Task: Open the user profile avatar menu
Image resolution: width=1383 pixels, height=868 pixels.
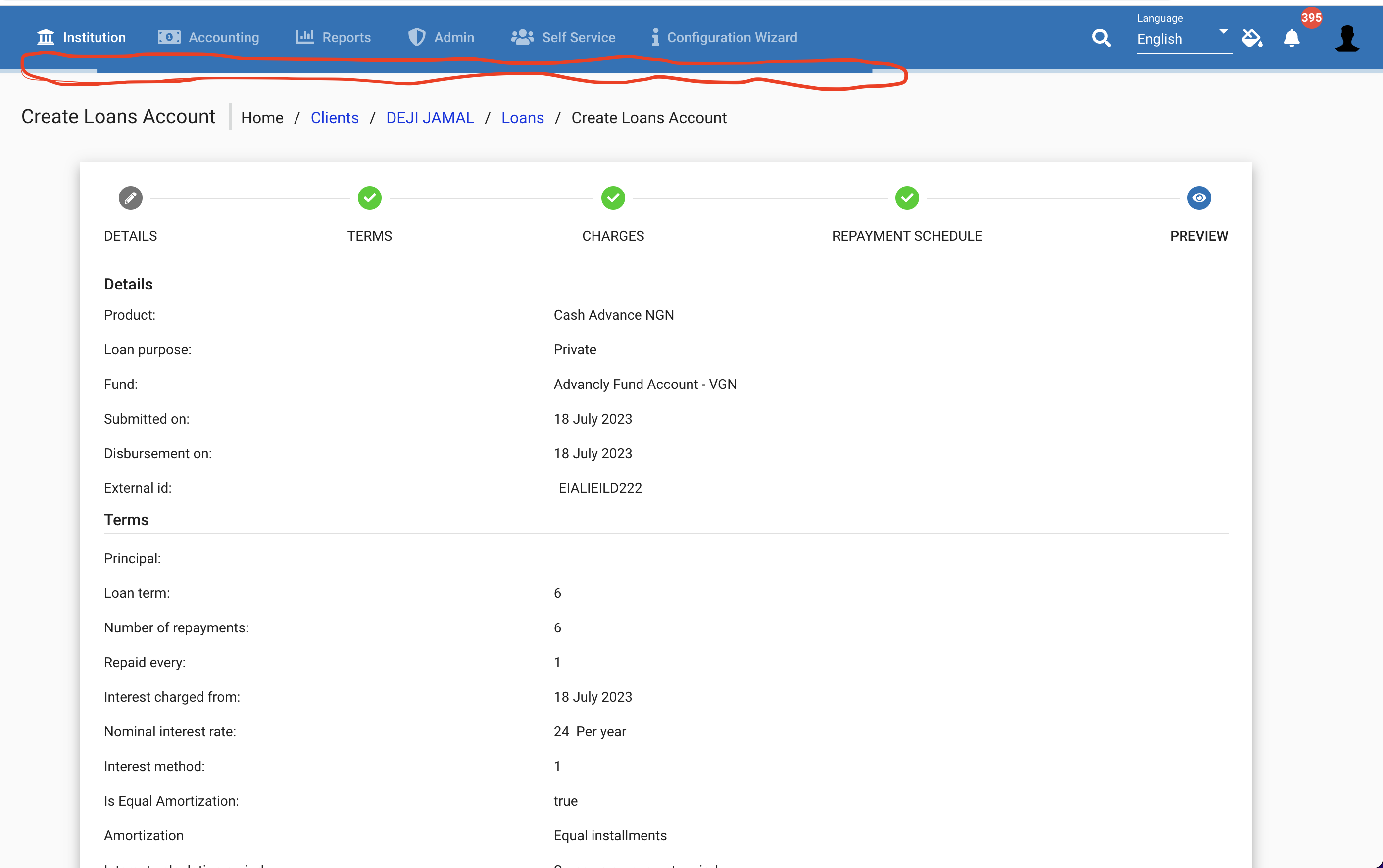Action: tap(1347, 38)
